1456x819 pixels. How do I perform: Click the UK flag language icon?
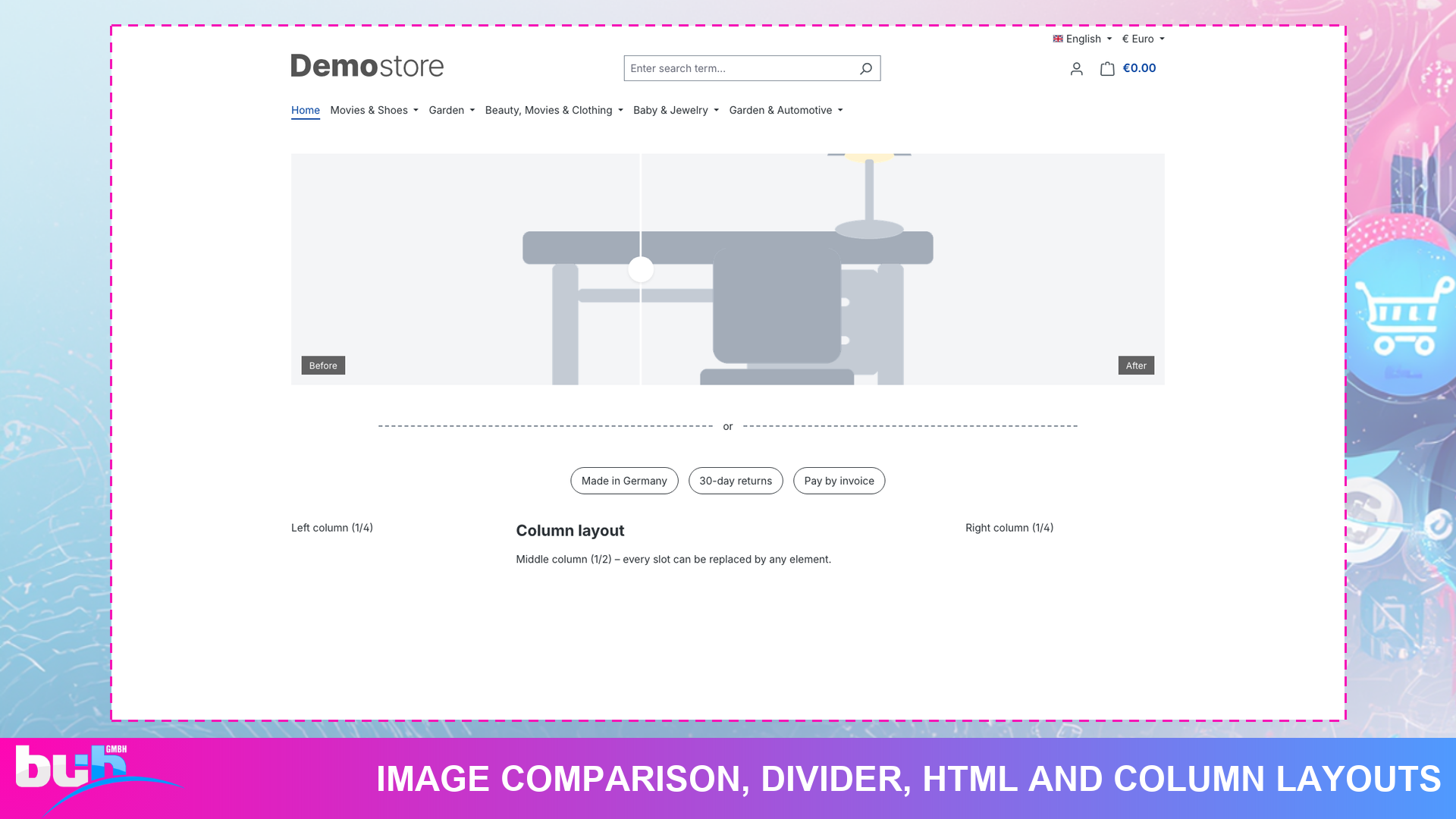(x=1057, y=39)
